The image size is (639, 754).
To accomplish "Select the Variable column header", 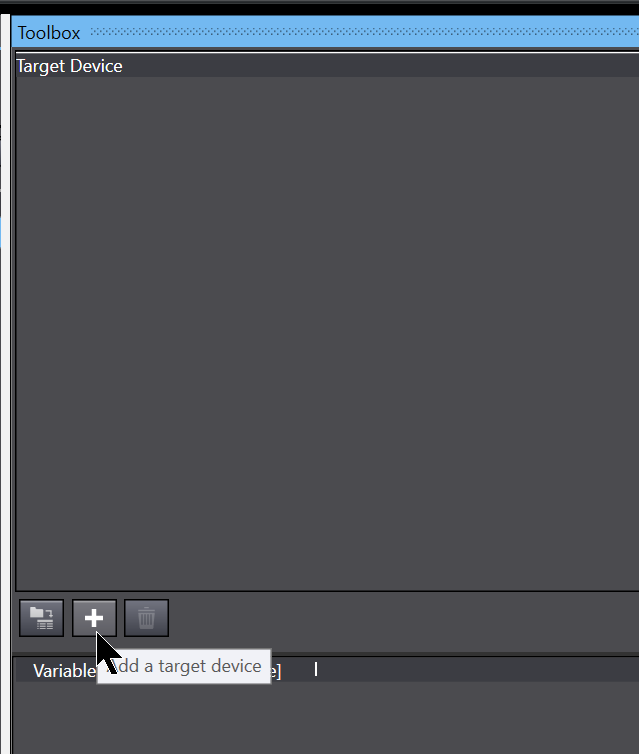I will (x=64, y=671).
